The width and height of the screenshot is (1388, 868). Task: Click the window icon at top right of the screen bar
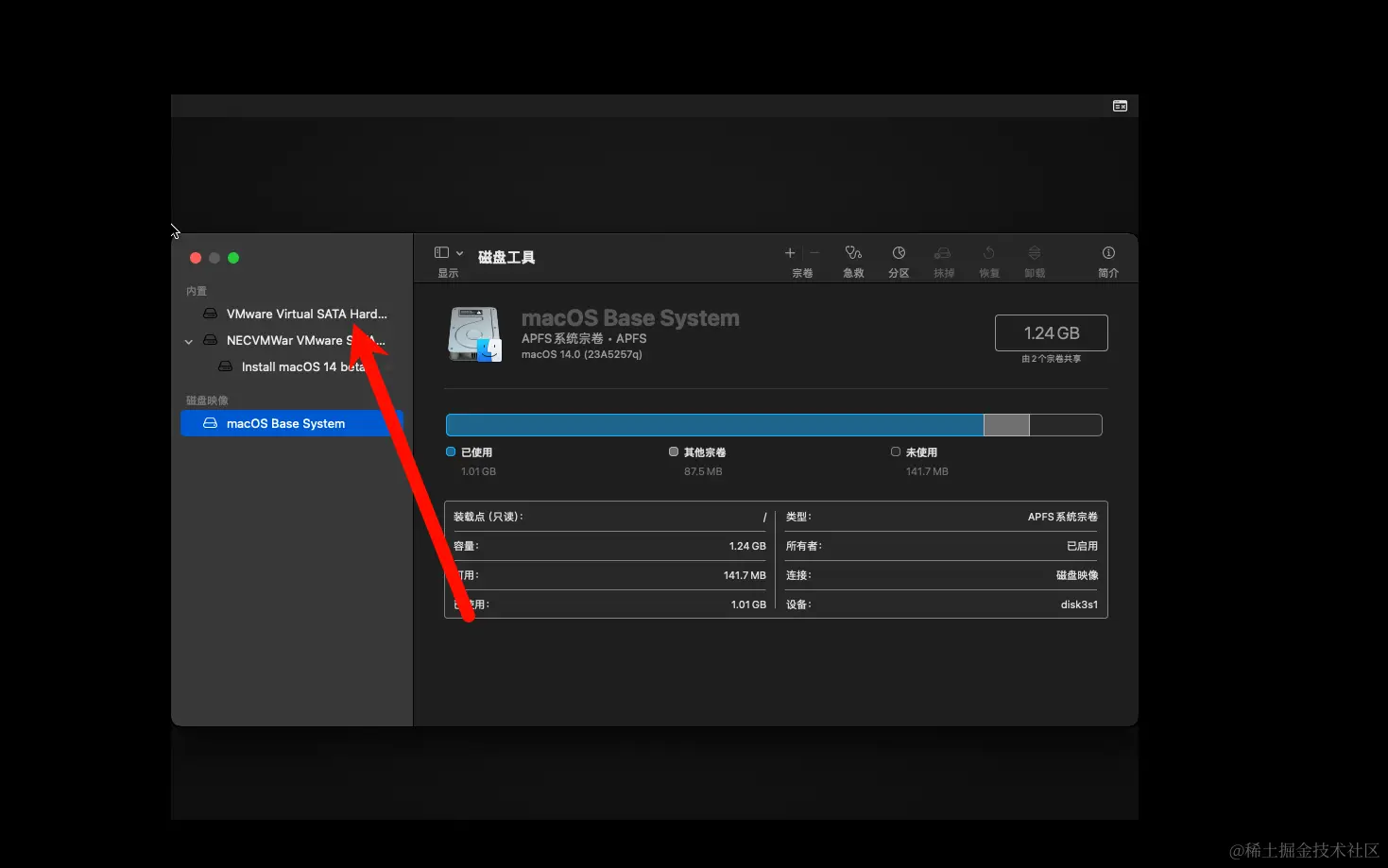coord(1120,106)
